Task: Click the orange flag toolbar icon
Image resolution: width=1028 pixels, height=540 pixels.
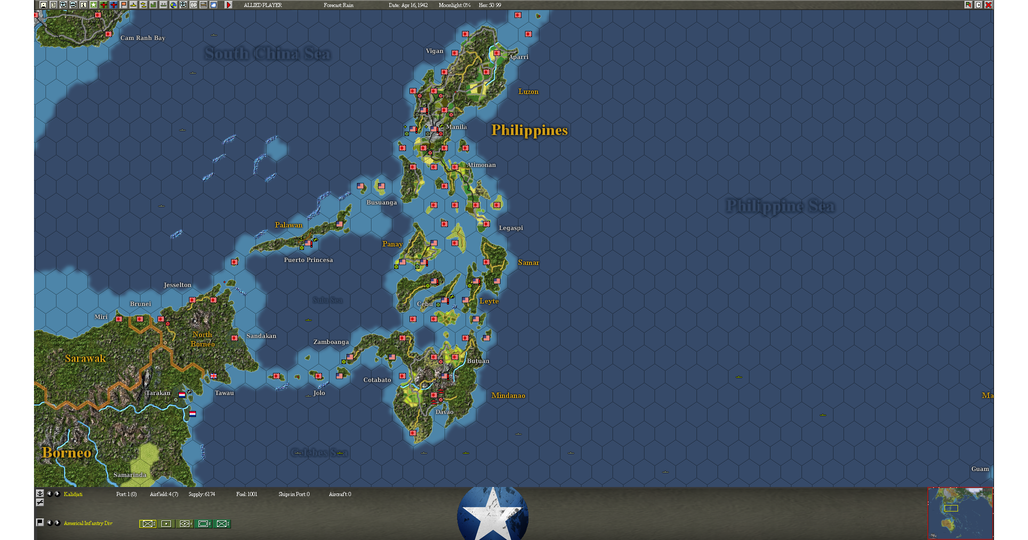Action: [x=123, y=5]
